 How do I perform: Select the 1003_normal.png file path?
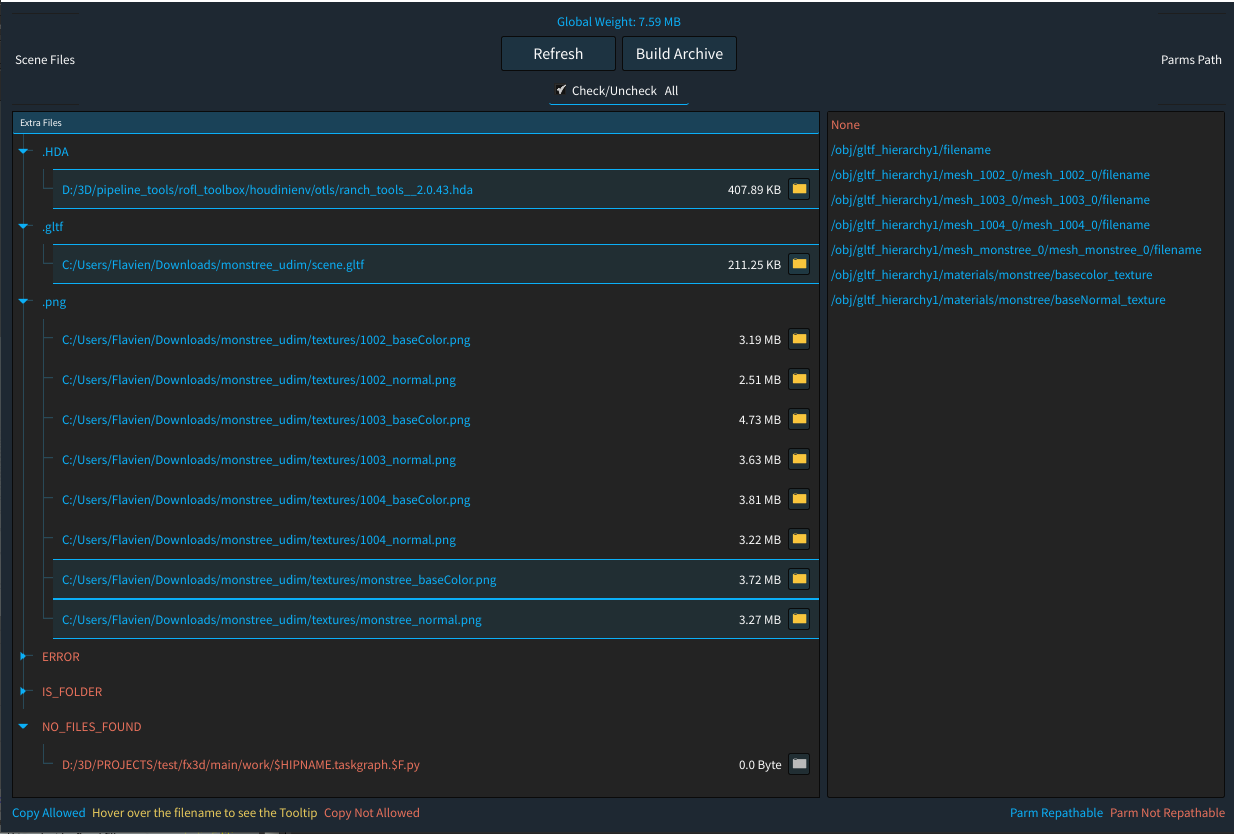pos(259,460)
